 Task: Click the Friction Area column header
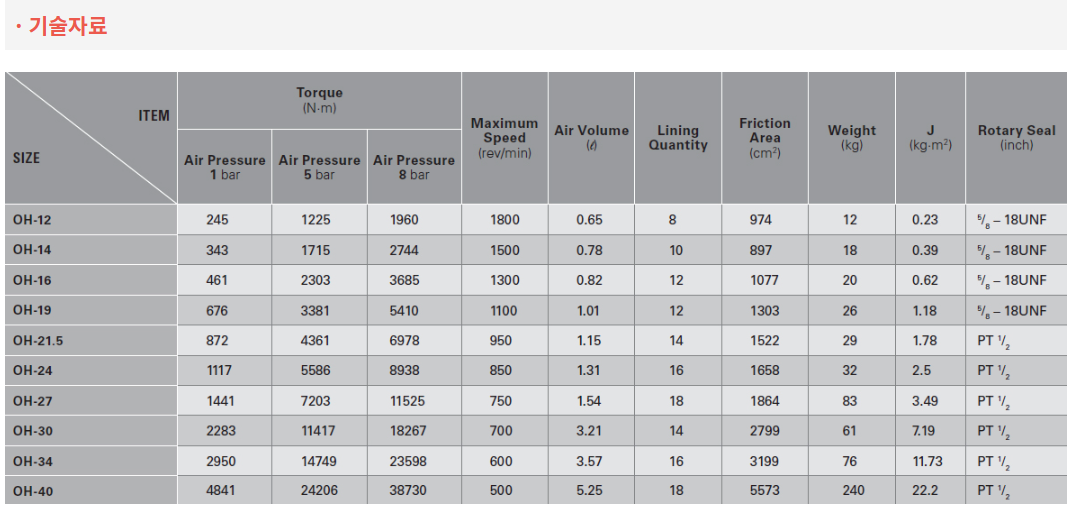[764, 138]
